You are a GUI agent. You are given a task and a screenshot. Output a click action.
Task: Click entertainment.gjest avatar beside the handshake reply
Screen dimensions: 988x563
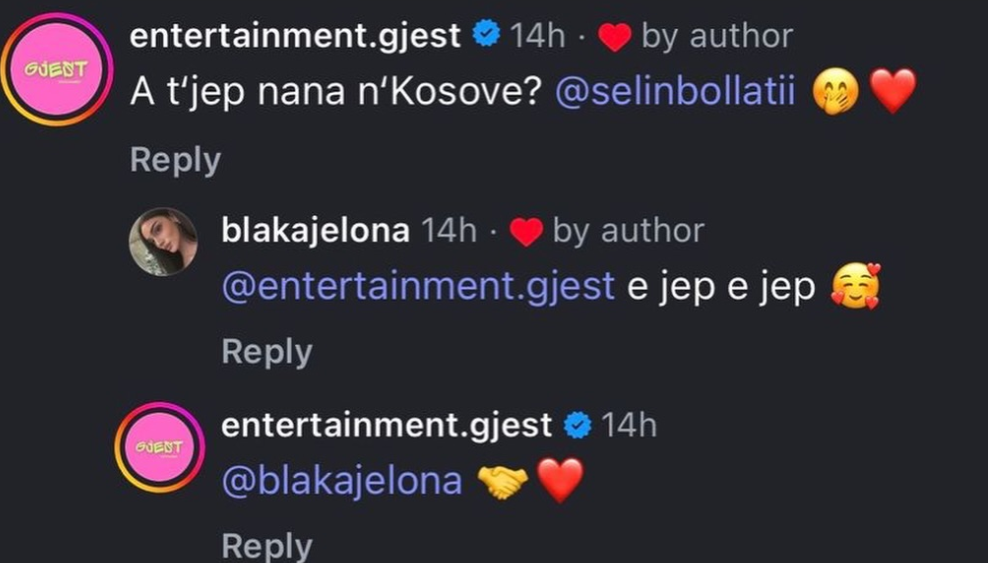(x=160, y=448)
